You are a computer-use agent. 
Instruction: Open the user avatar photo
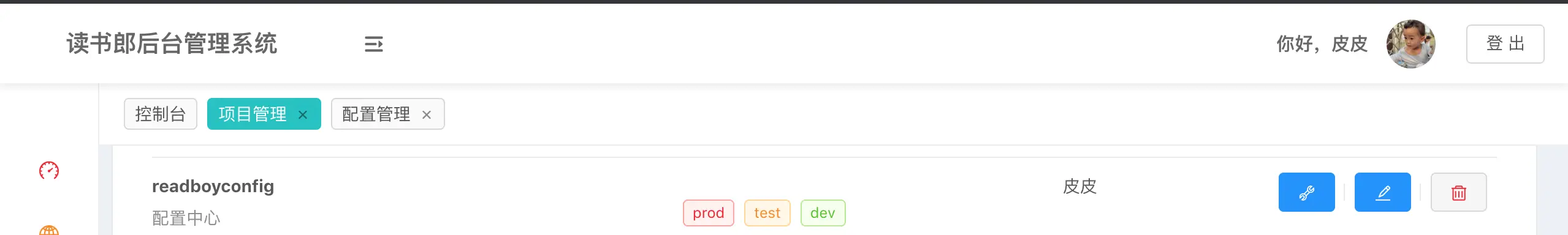(1411, 44)
